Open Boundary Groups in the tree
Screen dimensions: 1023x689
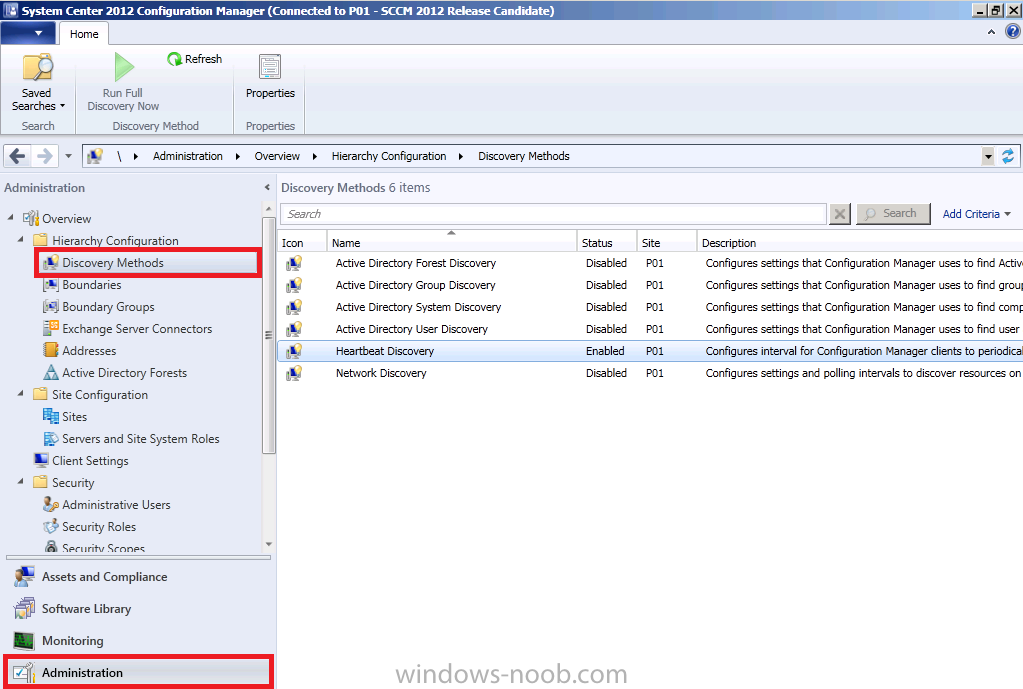point(108,307)
